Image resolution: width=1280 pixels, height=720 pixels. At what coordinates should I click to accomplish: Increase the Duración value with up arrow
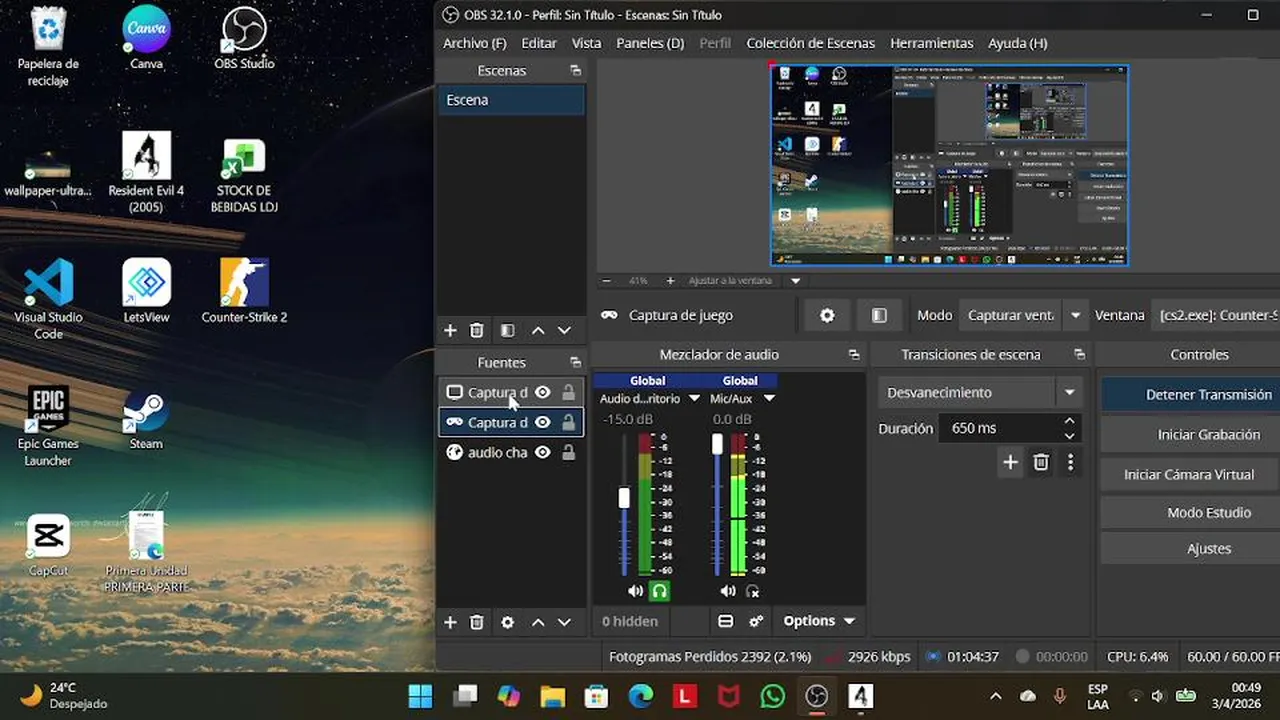(1069, 421)
